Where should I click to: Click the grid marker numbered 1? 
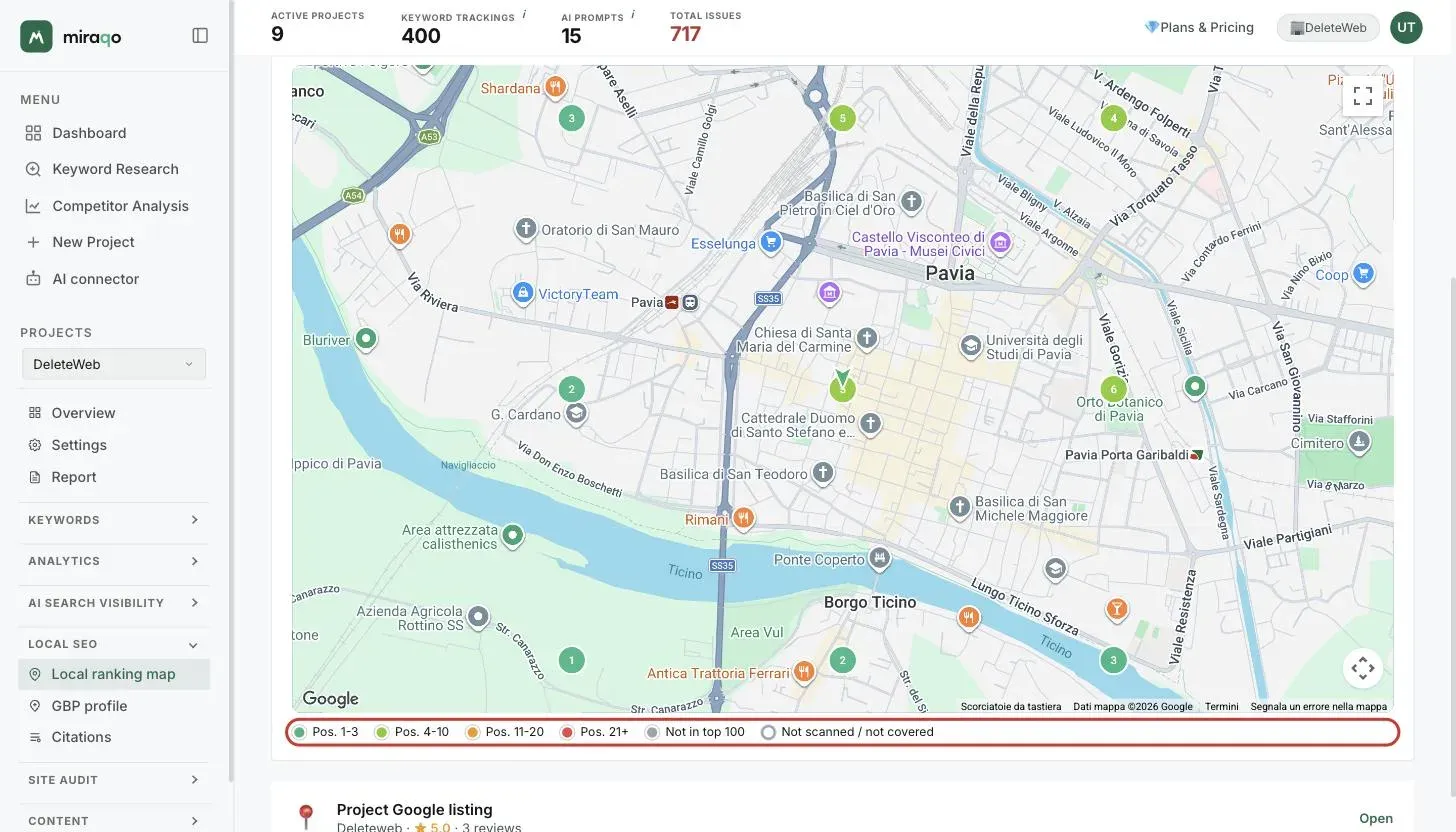click(571, 660)
